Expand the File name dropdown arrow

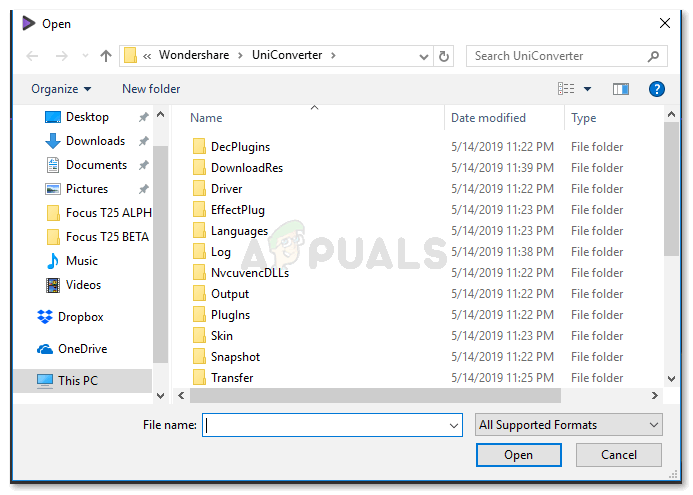pos(453,426)
